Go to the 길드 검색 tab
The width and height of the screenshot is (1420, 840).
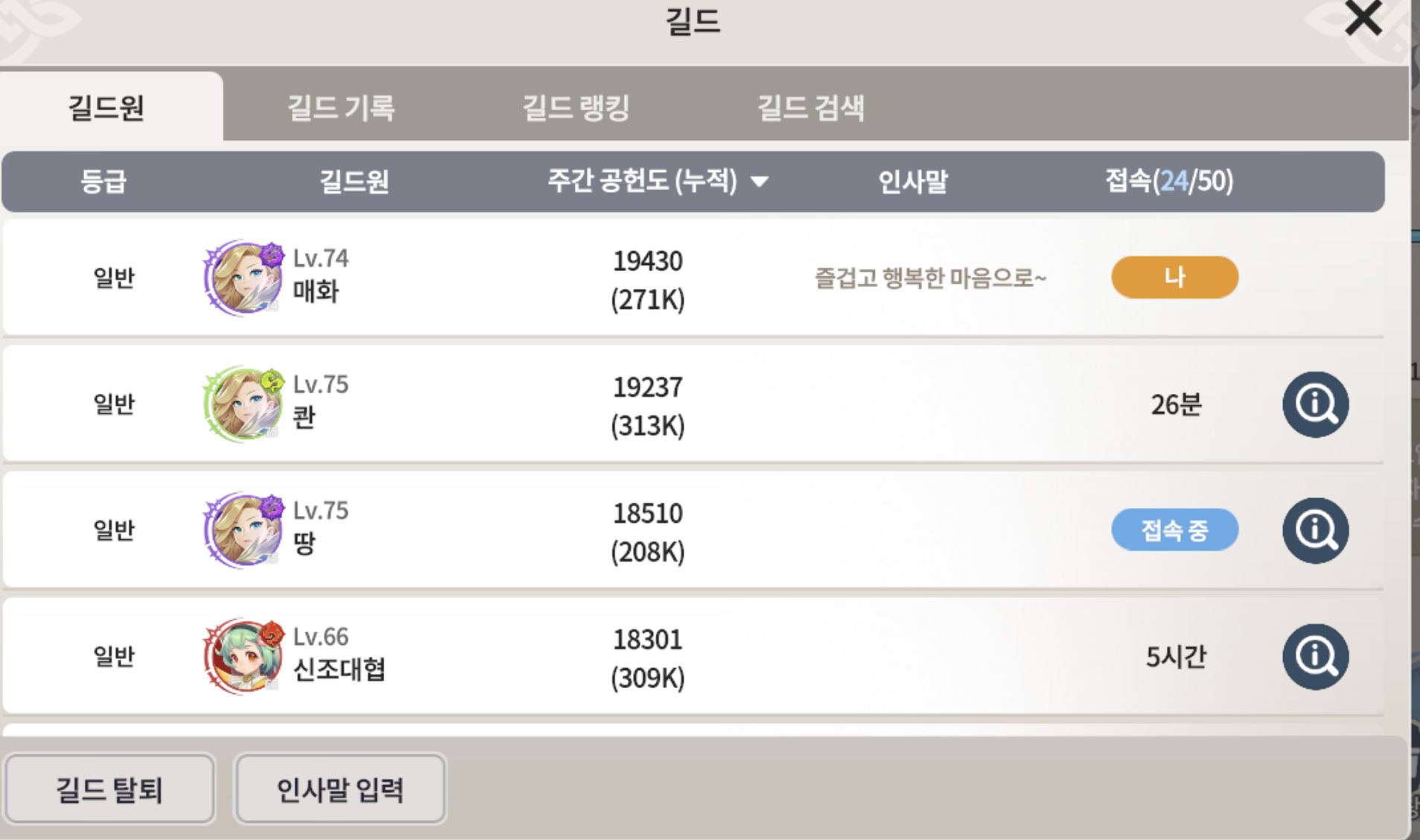[811, 108]
